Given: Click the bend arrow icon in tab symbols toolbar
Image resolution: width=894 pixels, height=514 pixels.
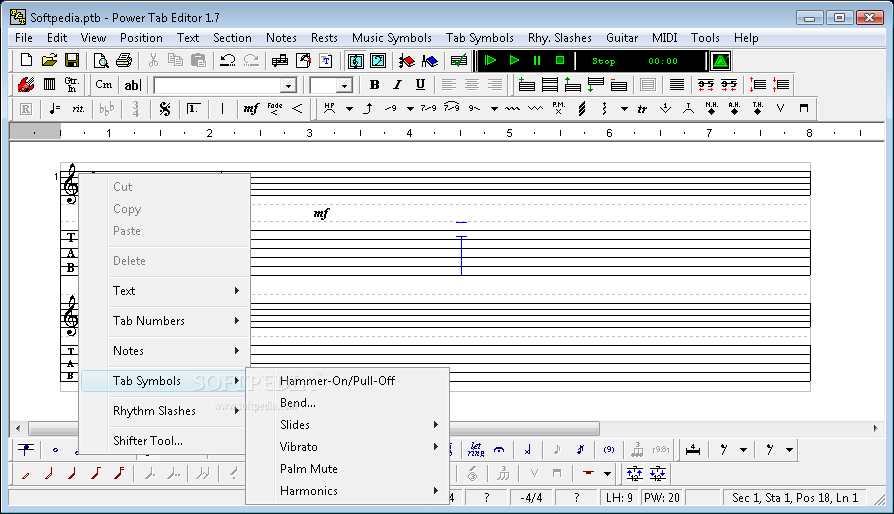Looking at the screenshot, I should pyautogui.click(x=368, y=108).
